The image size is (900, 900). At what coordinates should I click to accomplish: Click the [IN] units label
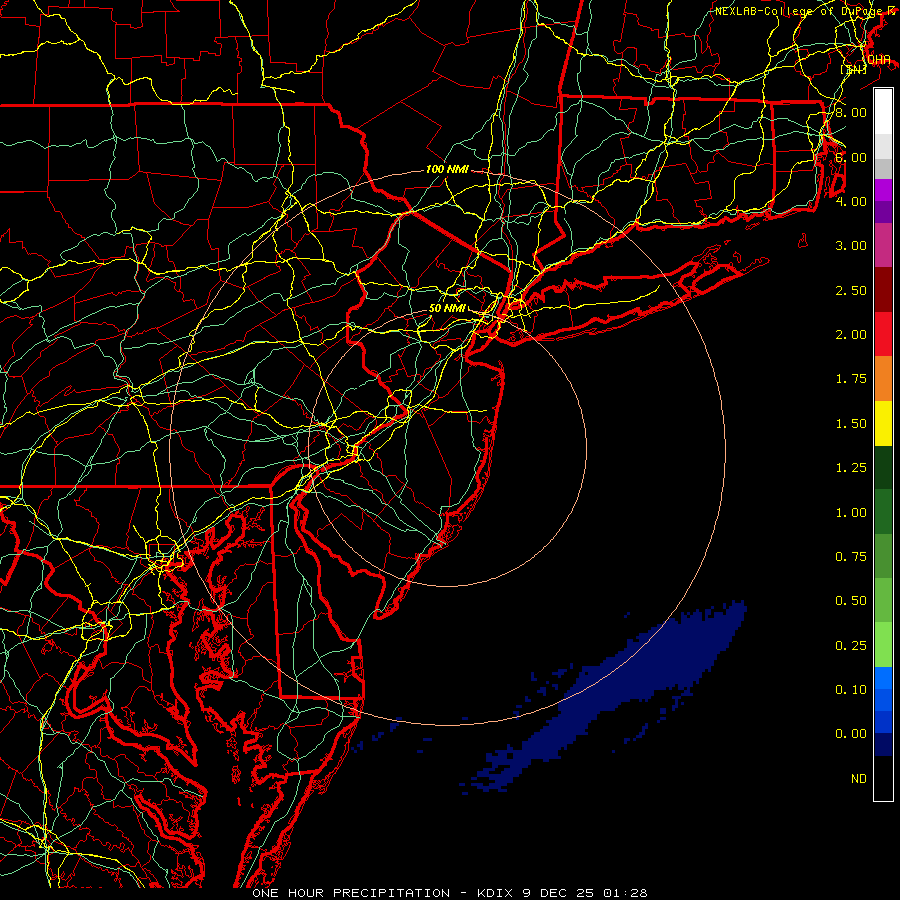click(854, 70)
